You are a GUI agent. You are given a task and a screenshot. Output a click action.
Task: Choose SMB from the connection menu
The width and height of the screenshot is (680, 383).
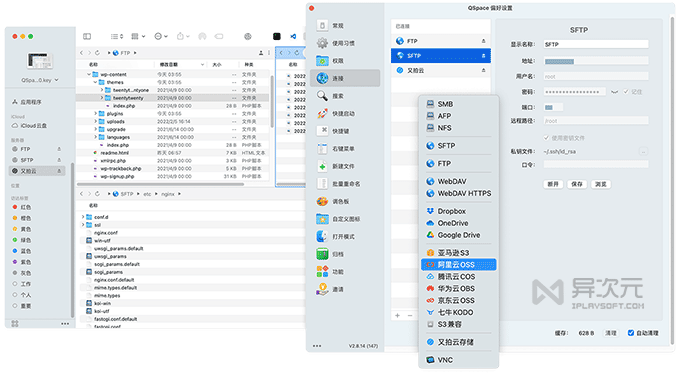(458, 104)
